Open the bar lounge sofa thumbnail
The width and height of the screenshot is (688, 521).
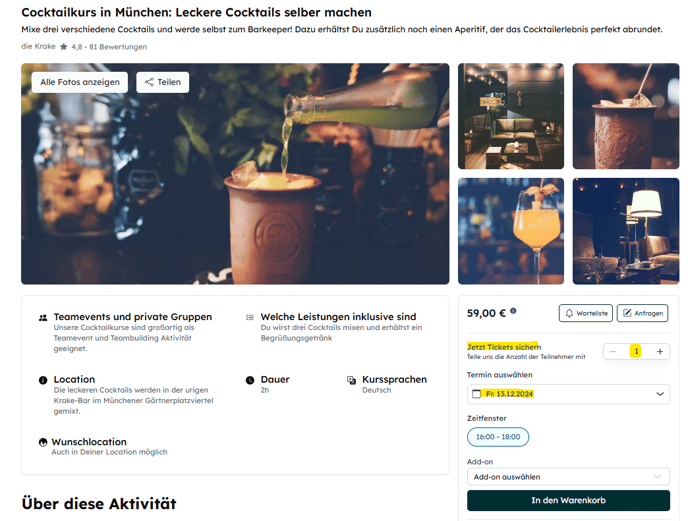[511, 116]
